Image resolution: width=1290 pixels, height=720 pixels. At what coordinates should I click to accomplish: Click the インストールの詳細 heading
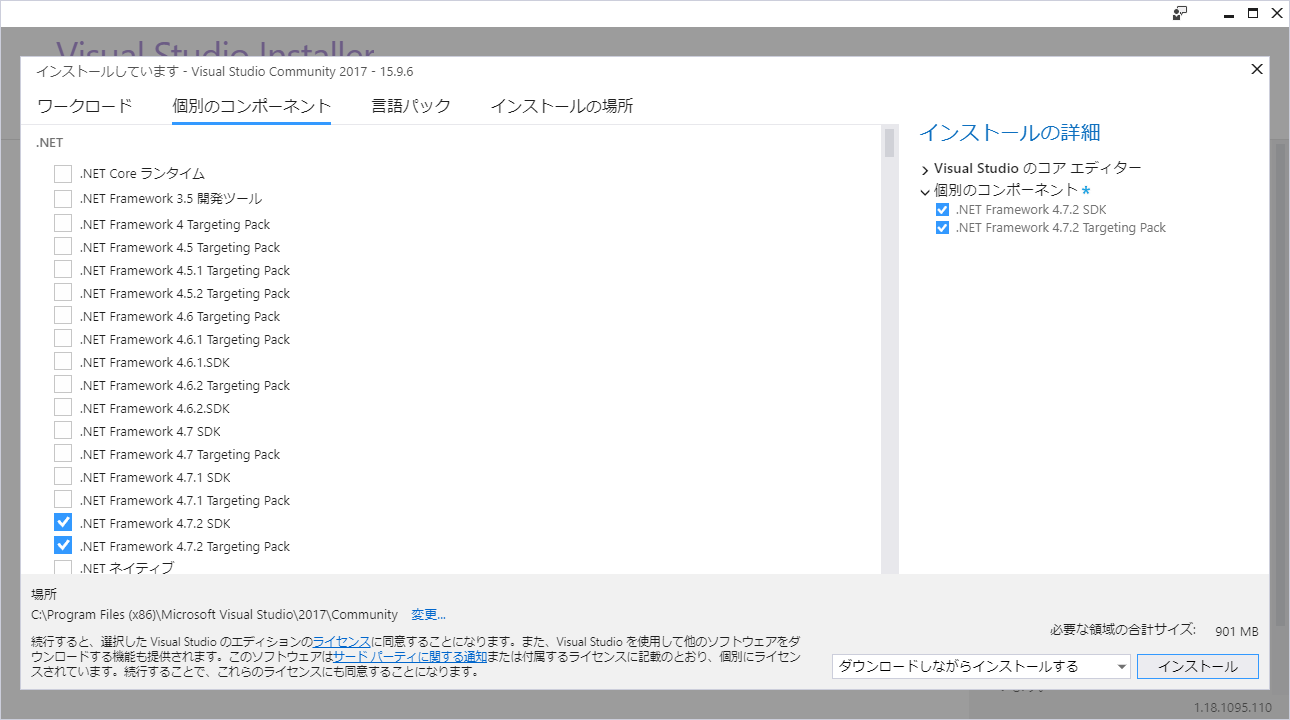pyautogui.click(x=1010, y=133)
